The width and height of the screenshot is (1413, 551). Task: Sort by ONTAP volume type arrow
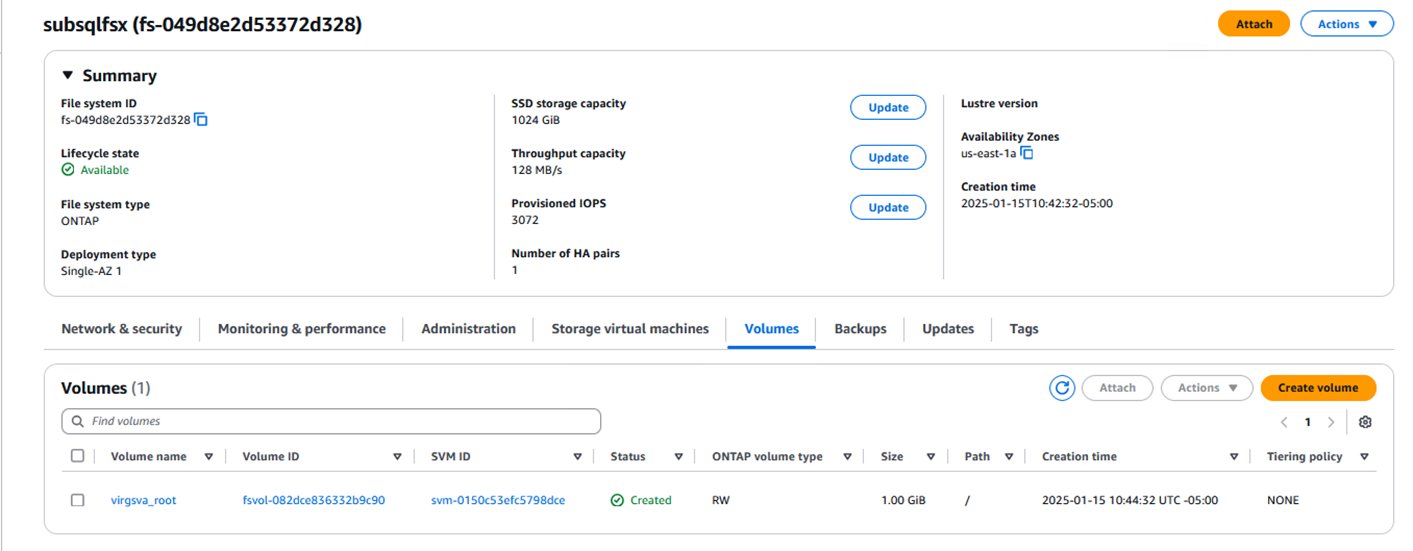tap(847, 457)
